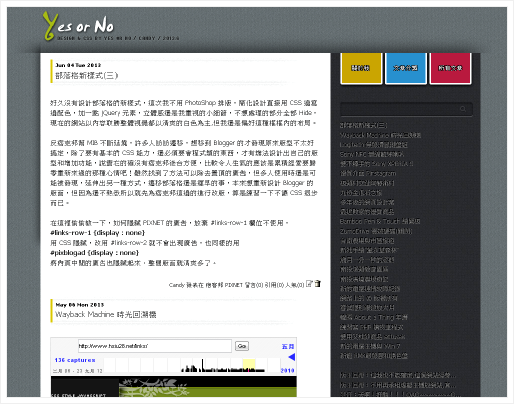This screenshot has height=404, width=514.
Task: Click the 引用(0) trackback link
Action: (x=274, y=285)
